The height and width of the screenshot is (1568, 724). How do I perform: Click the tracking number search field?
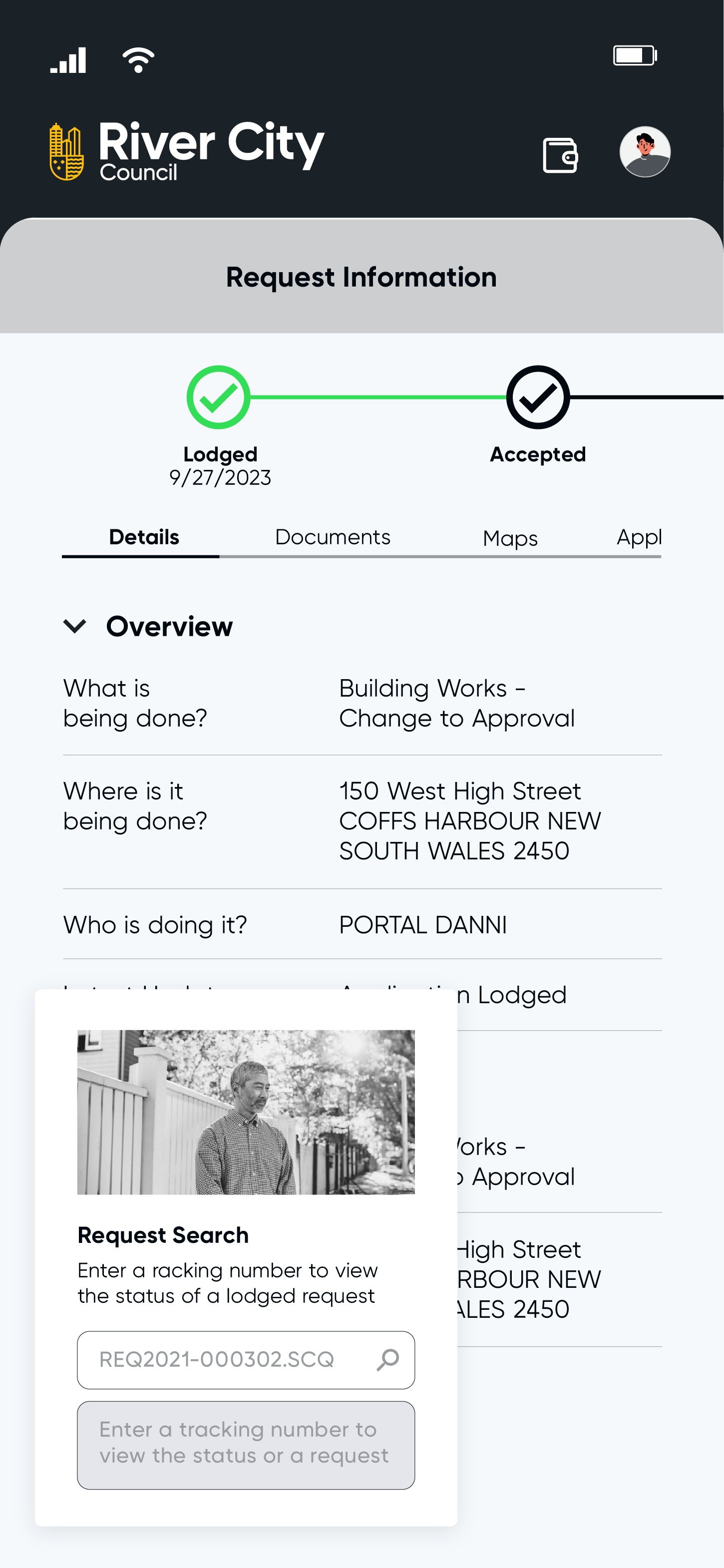point(246,1360)
